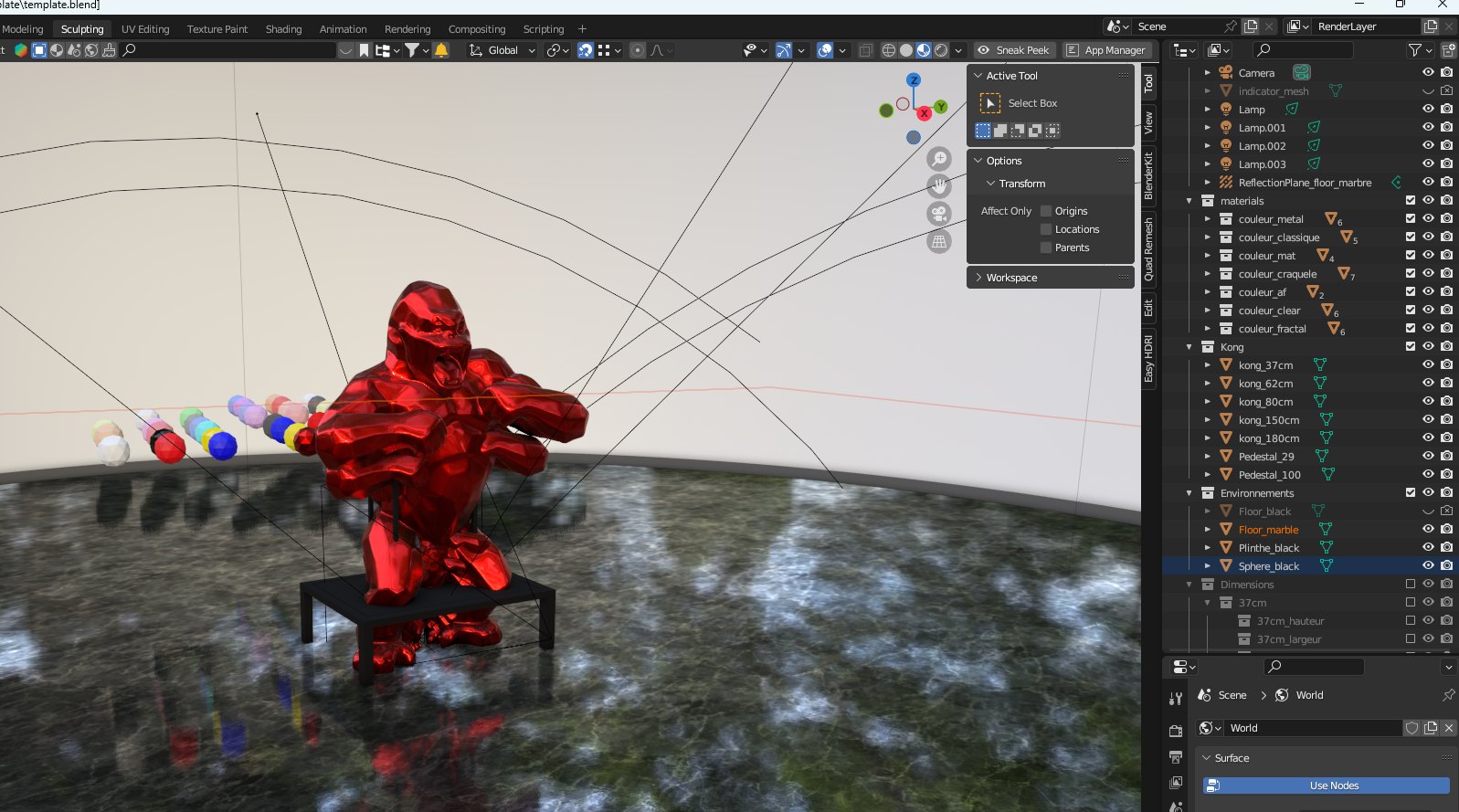Select solid viewport shading mode
The width and height of the screenshot is (1459, 812).
pos(906,50)
